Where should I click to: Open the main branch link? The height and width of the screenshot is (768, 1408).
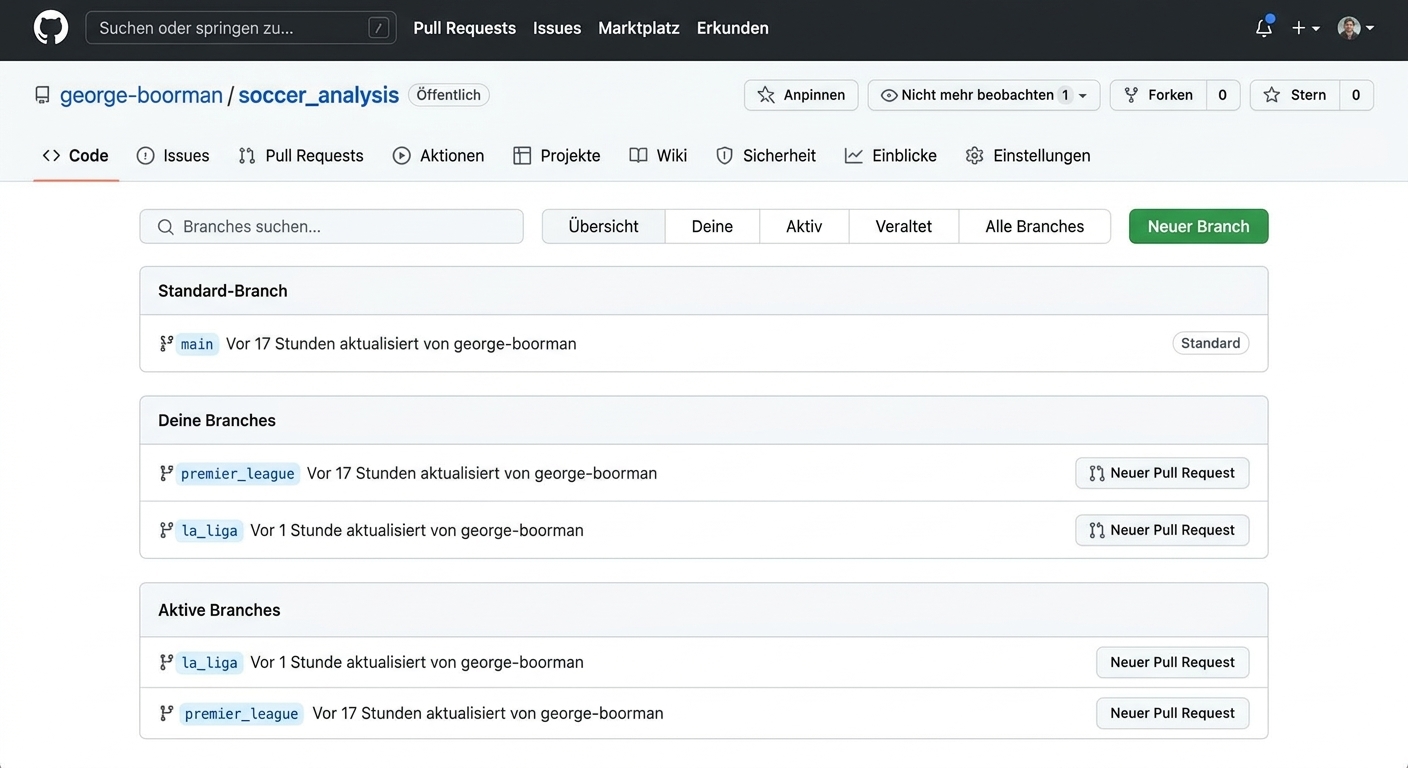[x=197, y=344]
